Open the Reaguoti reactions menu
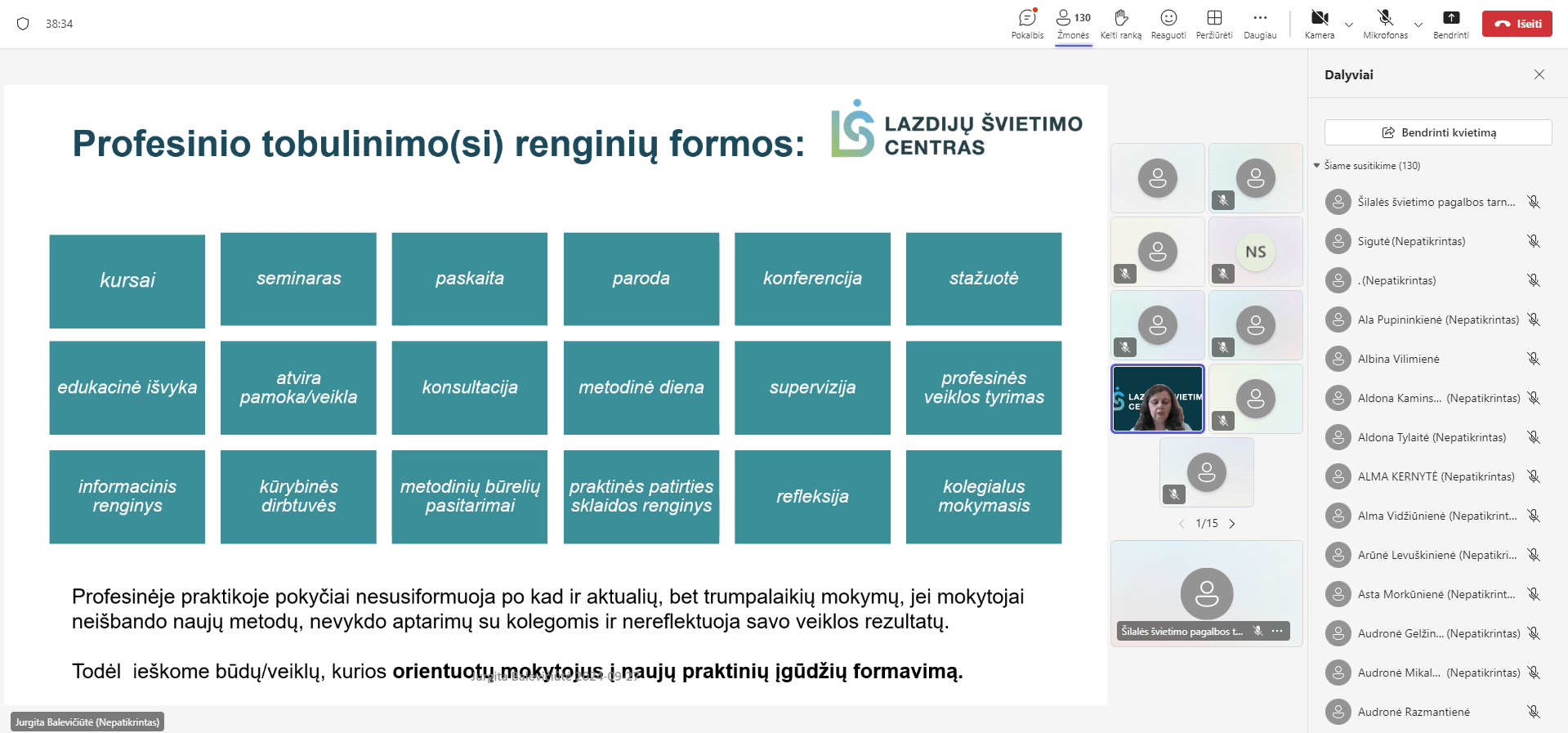The image size is (1568, 733). (1168, 23)
